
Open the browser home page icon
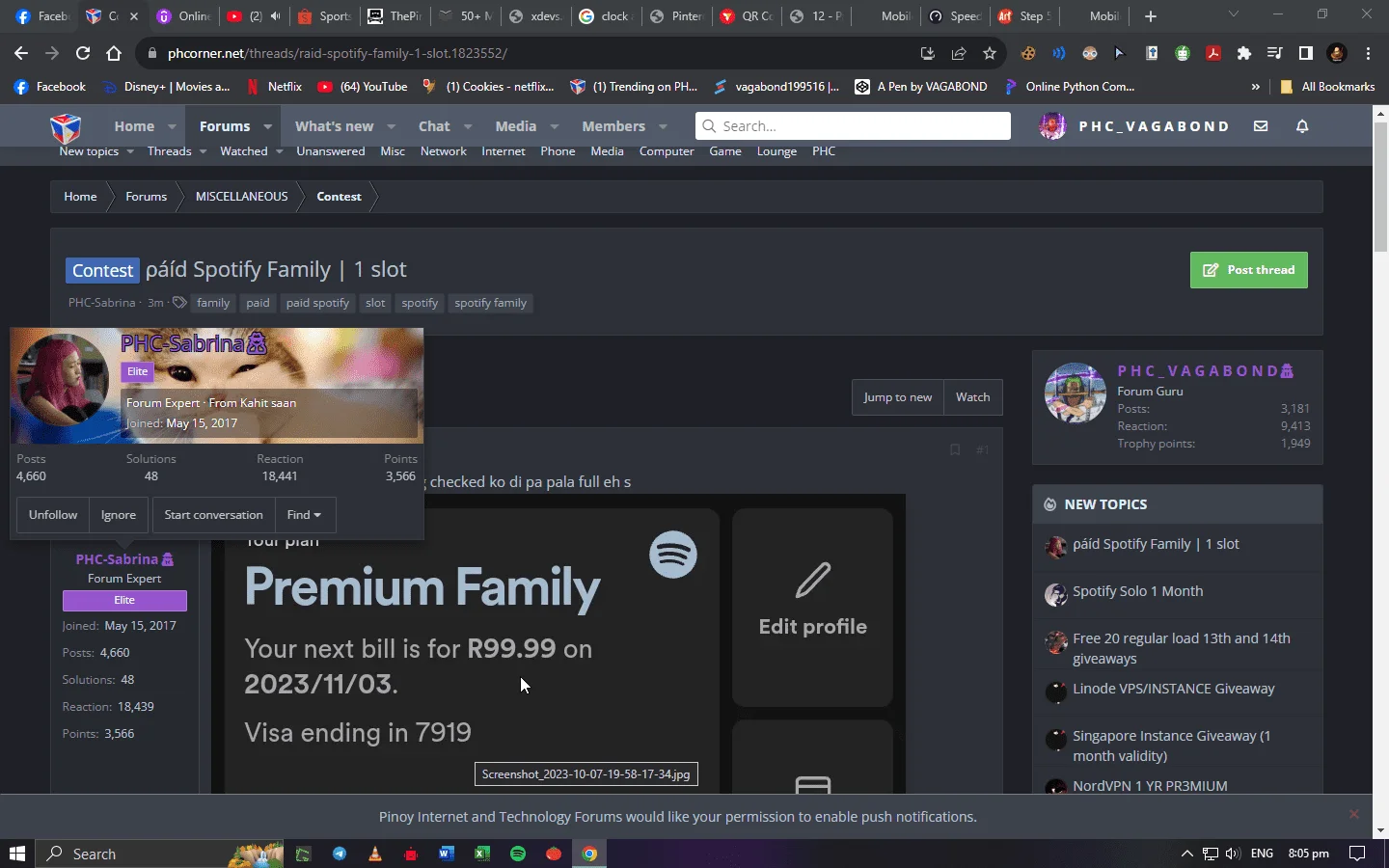point(114,53)
